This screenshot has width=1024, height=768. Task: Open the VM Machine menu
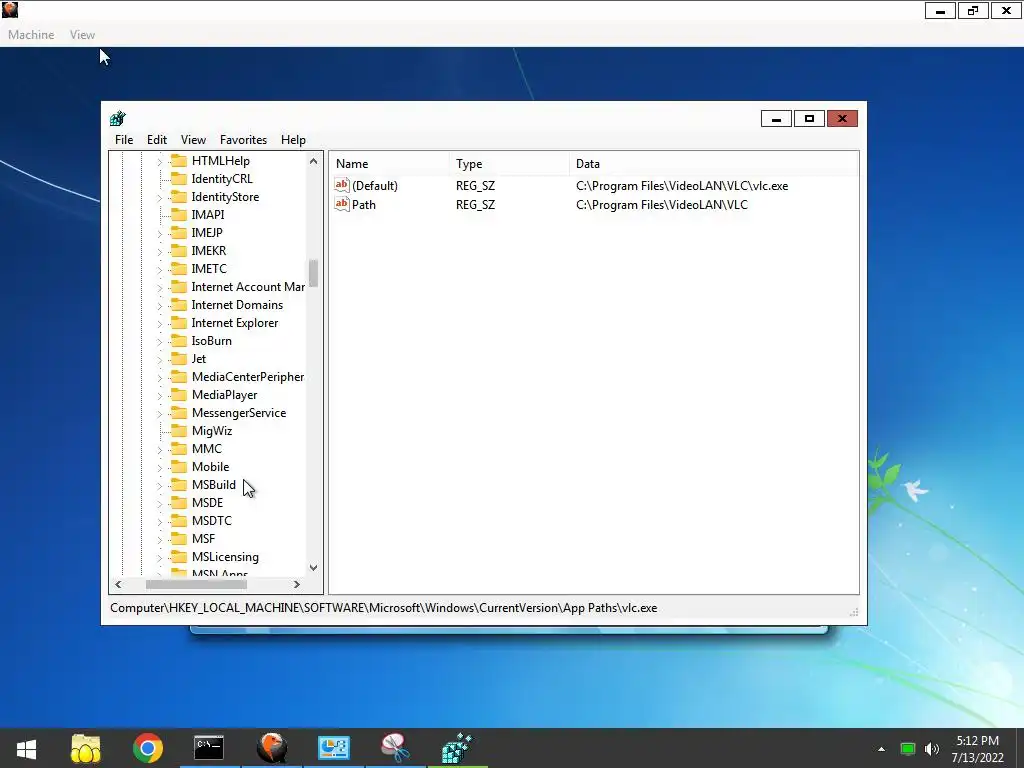click(31, 35)
